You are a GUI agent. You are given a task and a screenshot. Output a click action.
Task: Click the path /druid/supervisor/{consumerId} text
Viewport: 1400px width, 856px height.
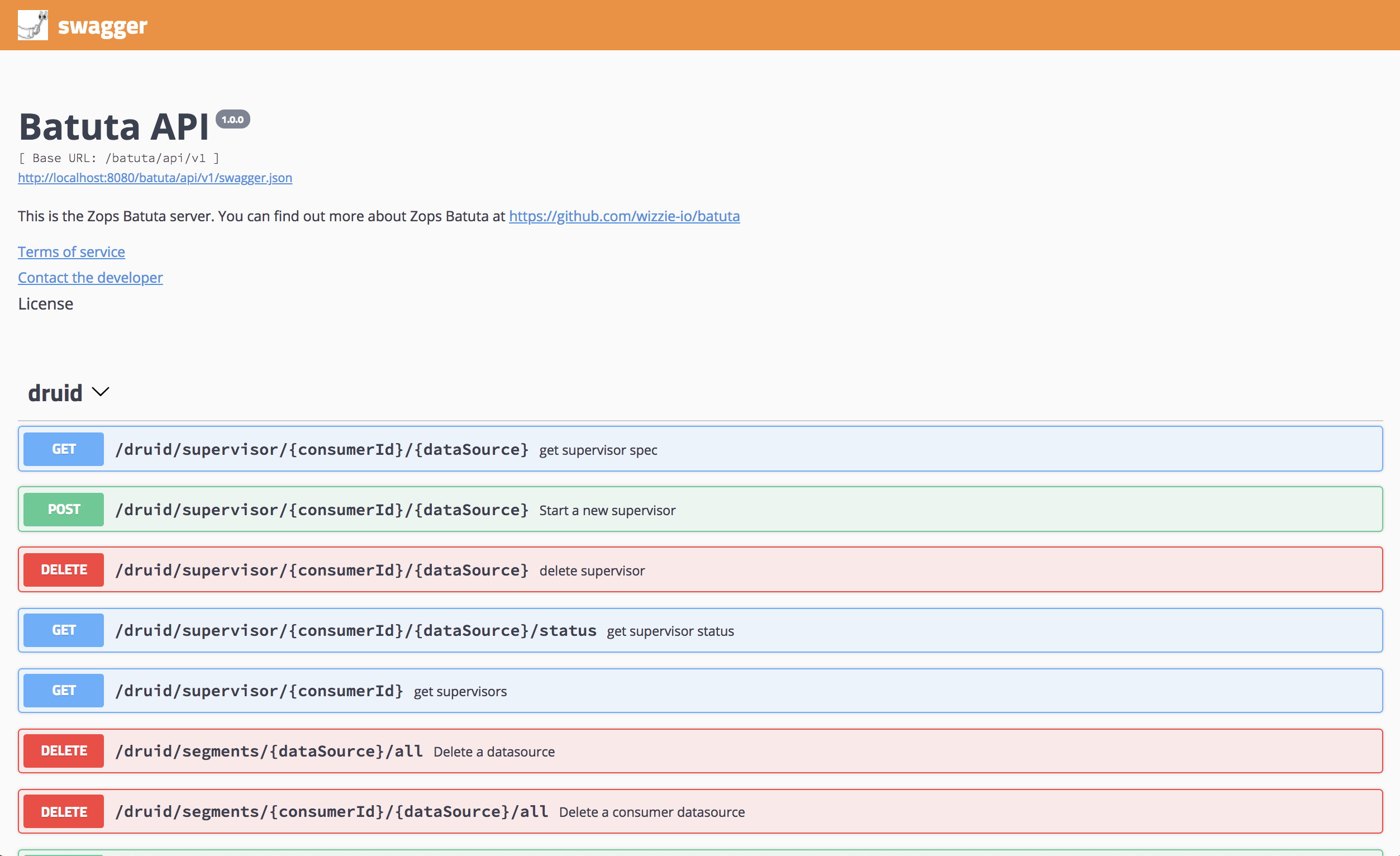point(259,691)
